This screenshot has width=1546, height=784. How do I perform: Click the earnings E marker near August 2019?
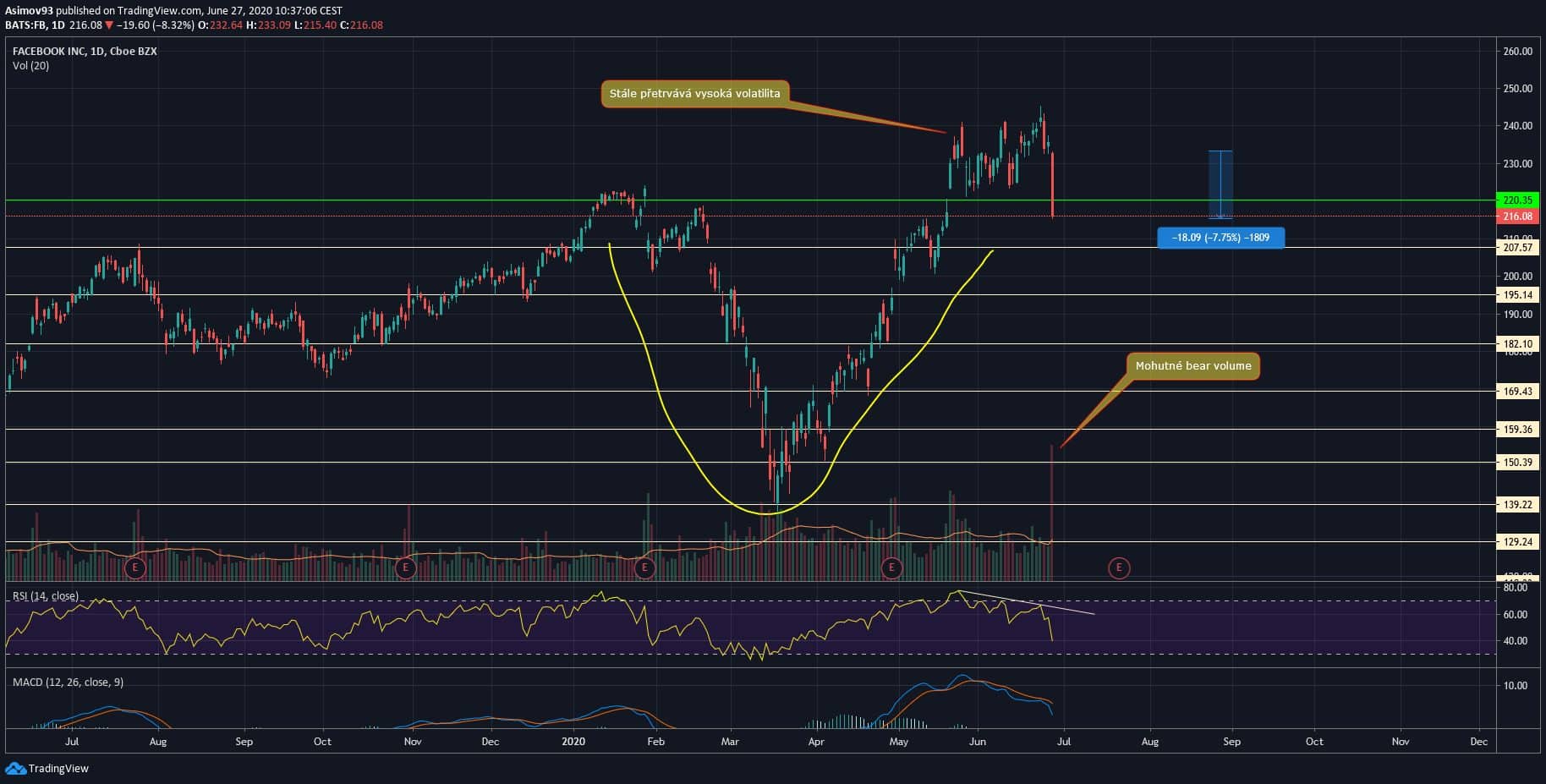tap(135, 567)
